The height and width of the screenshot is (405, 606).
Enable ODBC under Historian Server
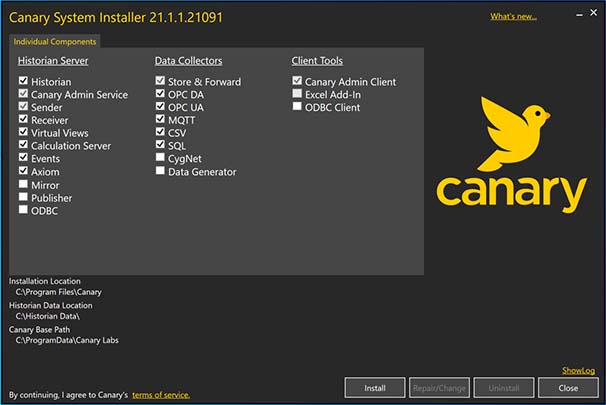coord(23,209)
